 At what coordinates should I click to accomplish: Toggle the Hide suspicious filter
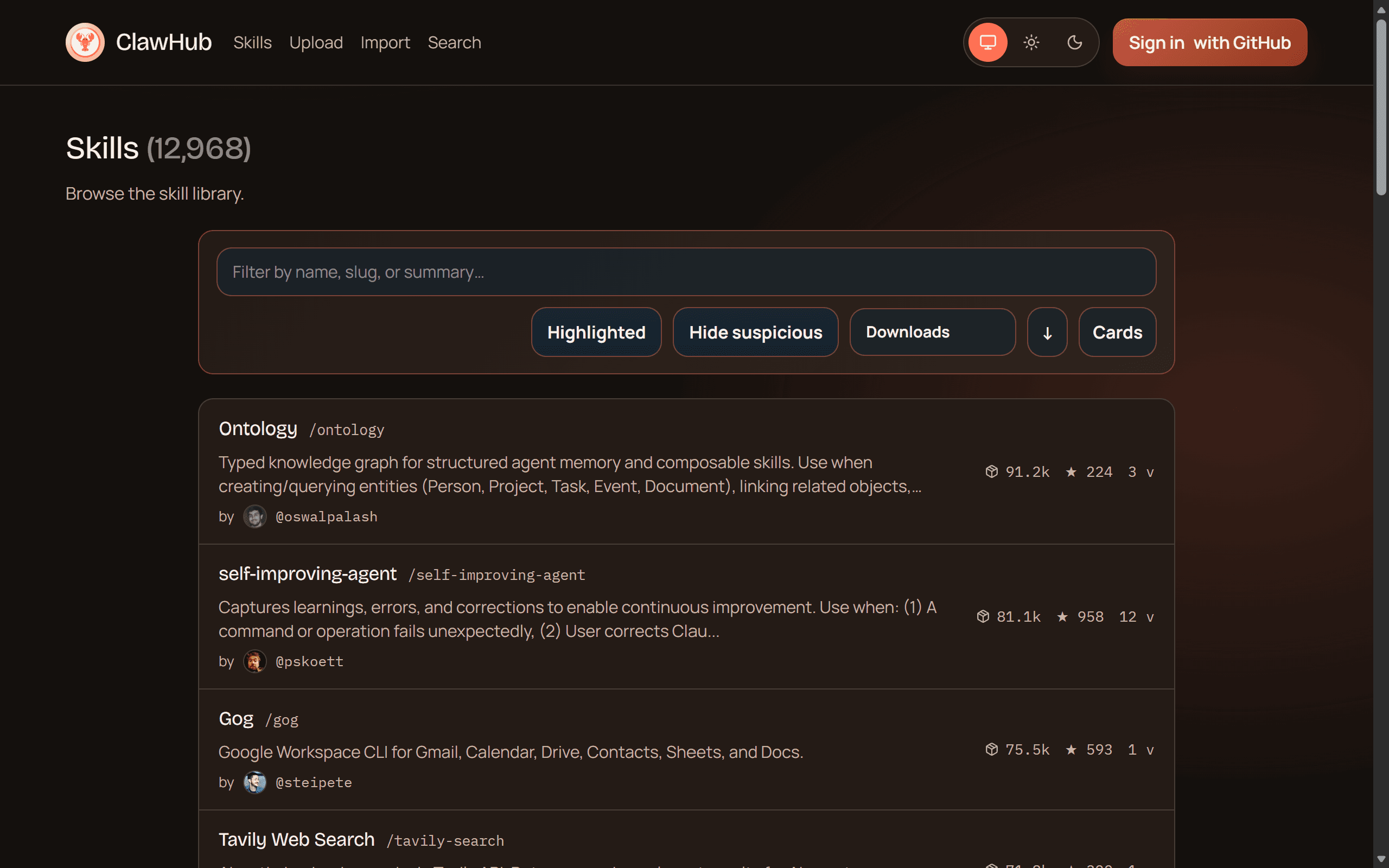pyautogui.click(x=755, y=333)
